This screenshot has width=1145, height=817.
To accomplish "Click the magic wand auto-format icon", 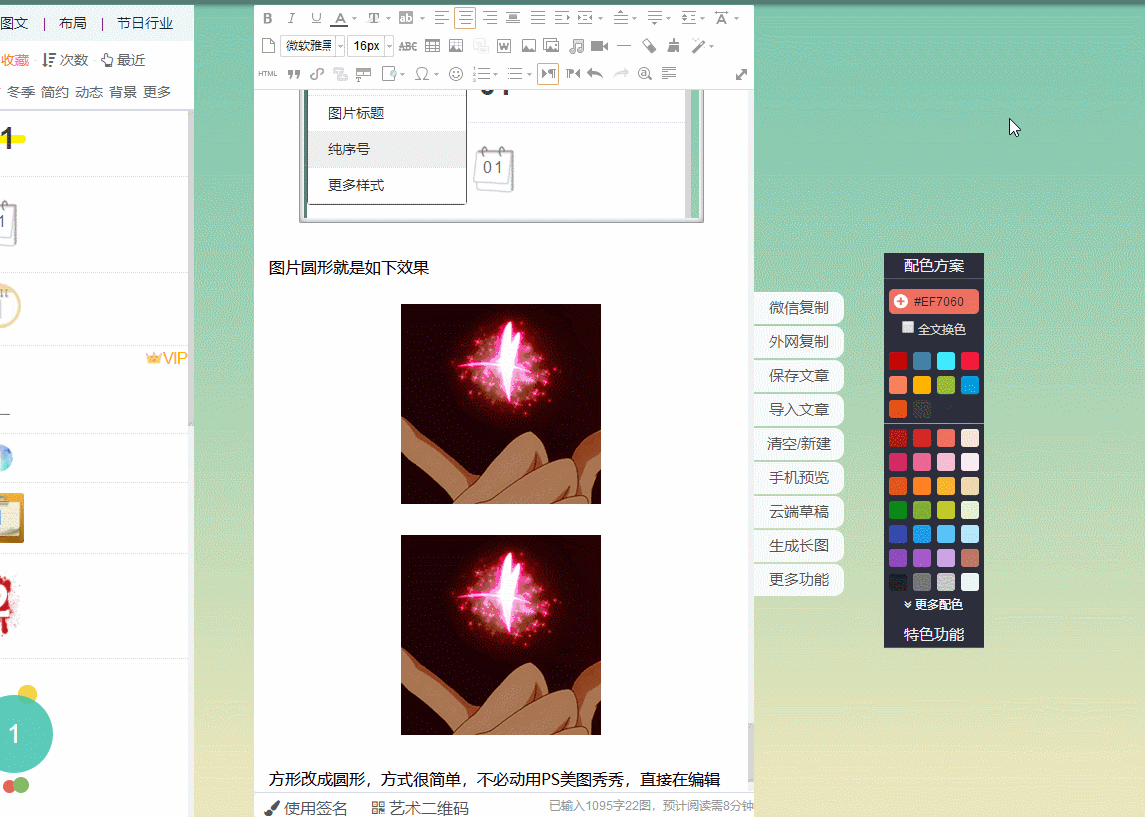I will [x=698, y=46].
